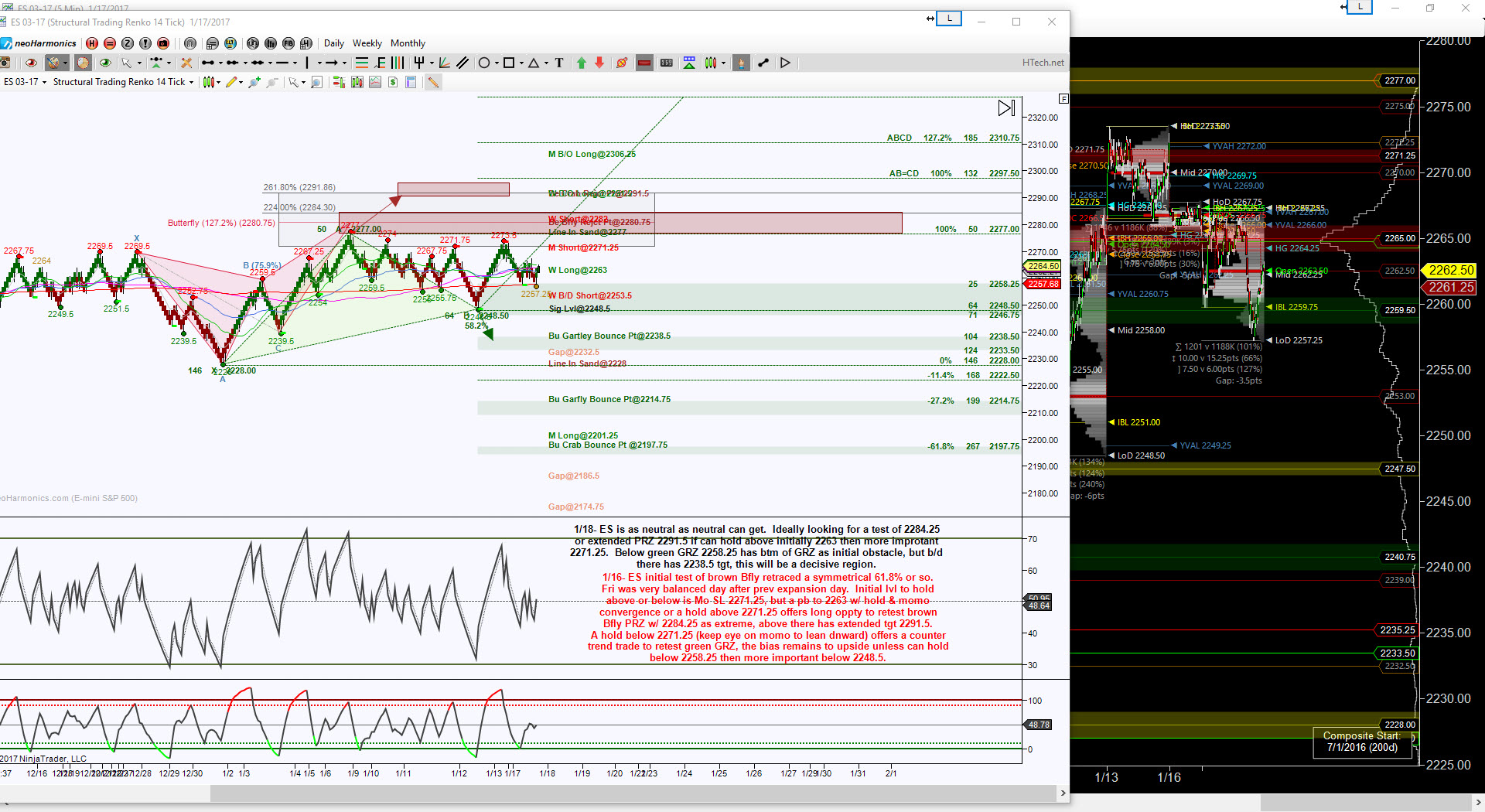
Task: Toggle the red rectangle region button
Action: point(644,63)
